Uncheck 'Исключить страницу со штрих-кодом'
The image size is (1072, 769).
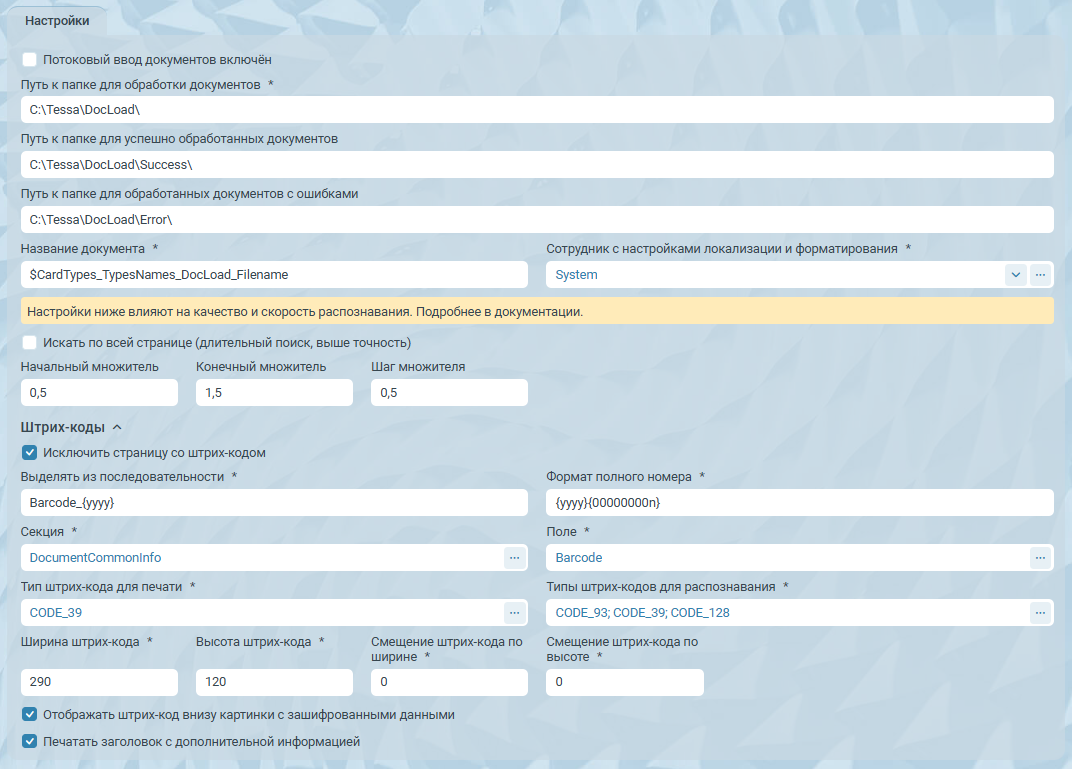coord(30,453)
